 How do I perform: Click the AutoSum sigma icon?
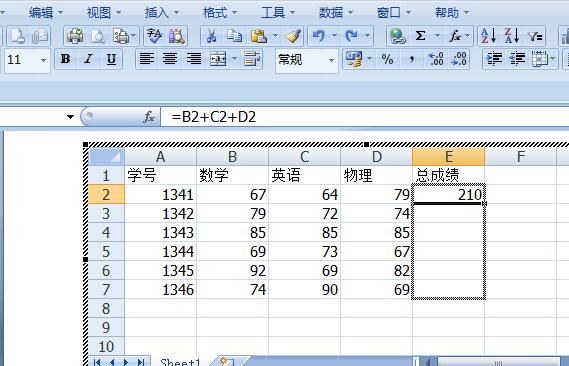pos(420,36)
